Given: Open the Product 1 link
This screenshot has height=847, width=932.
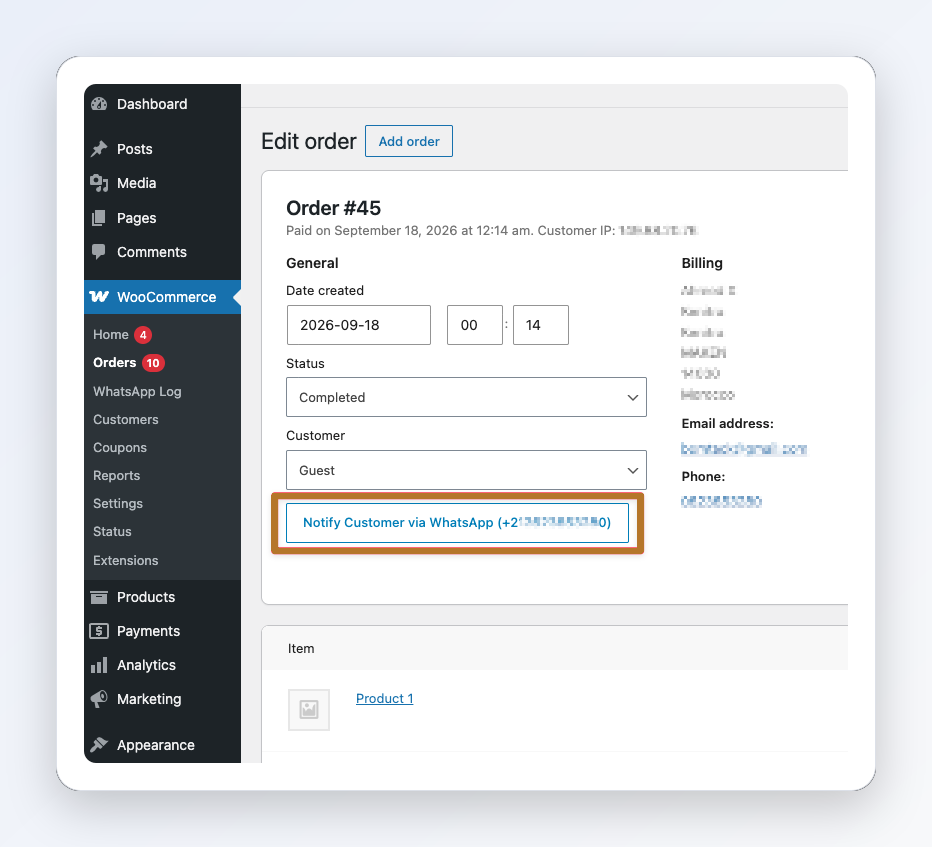Looking at the screenshot, I should tap(385, 699).
